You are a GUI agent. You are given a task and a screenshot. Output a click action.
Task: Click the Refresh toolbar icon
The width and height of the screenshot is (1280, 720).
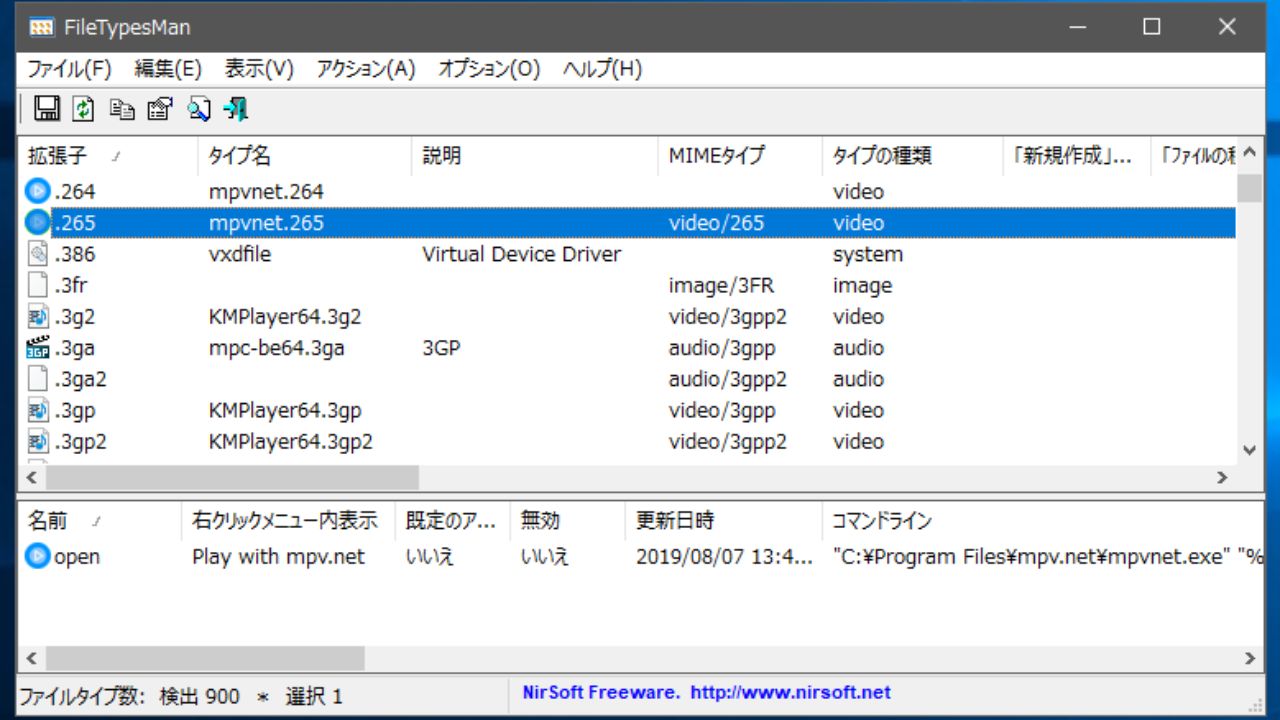click(84, 108)
